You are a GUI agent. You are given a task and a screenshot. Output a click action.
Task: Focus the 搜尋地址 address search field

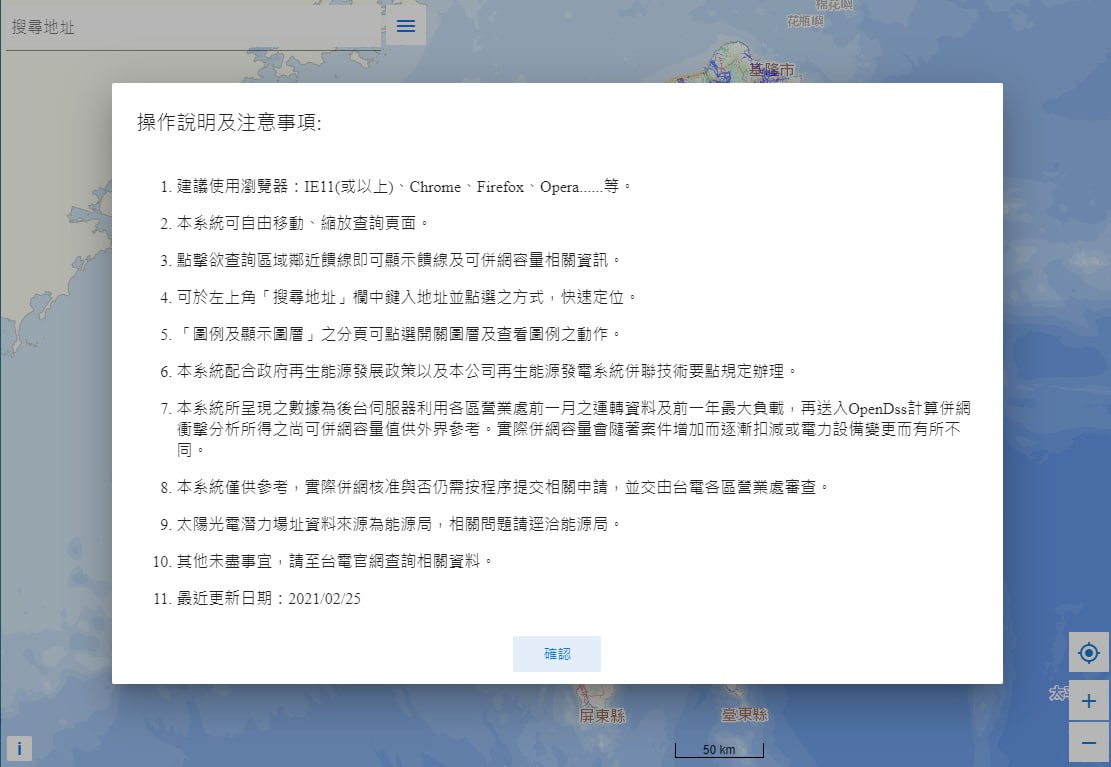[x=190, y=27]
